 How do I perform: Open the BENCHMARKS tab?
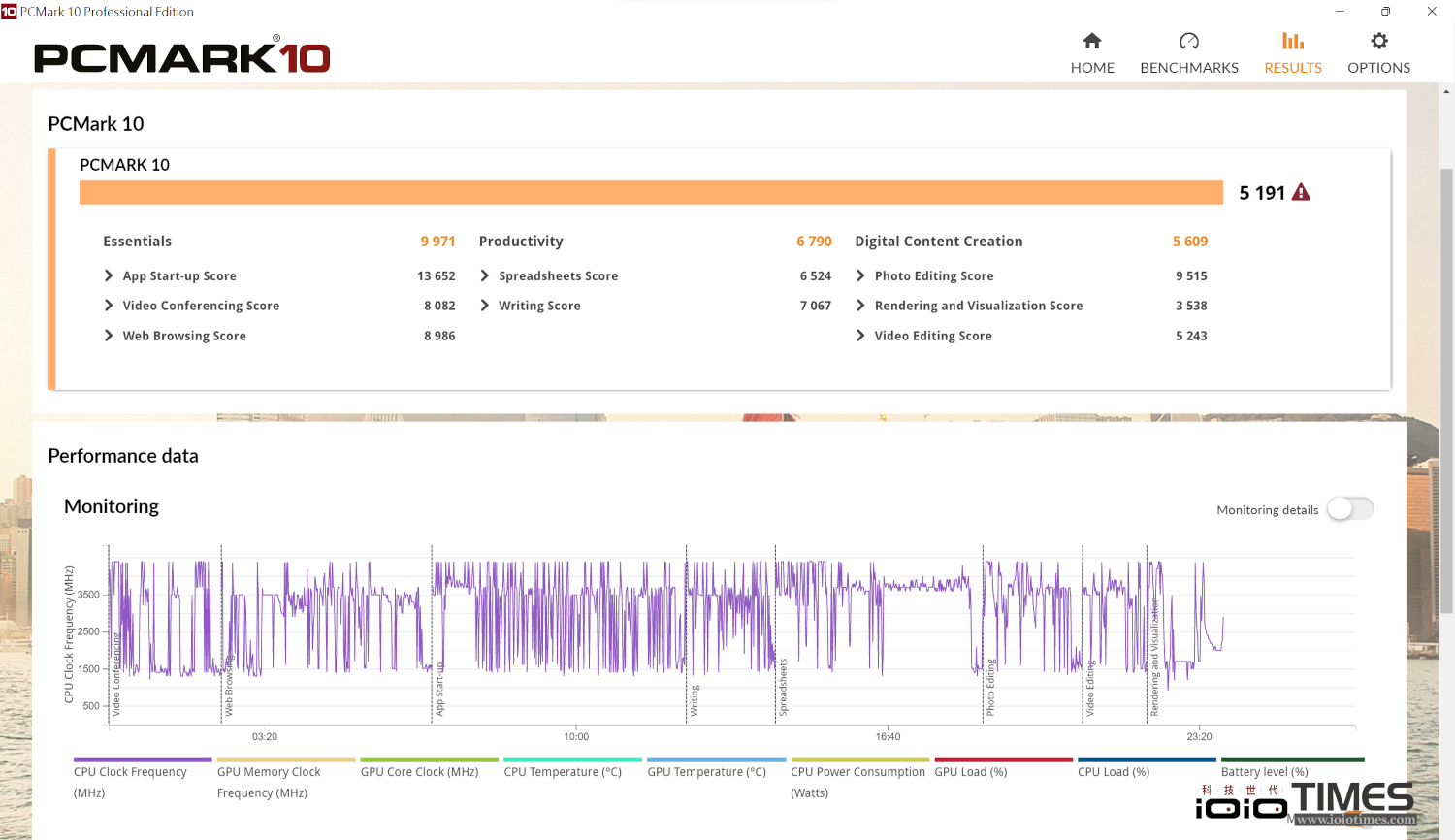(1189, 68)
